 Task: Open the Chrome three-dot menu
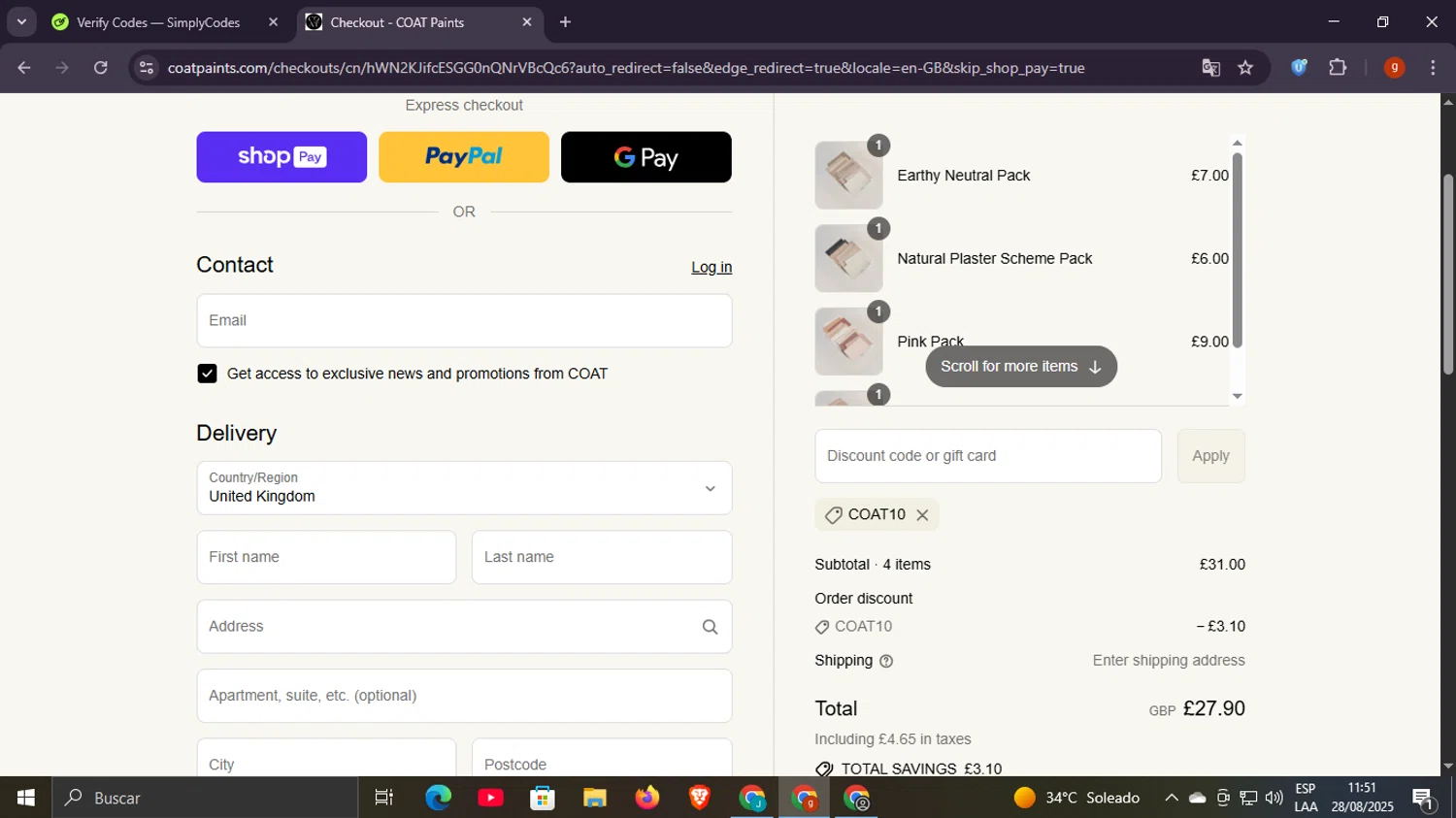click(x=1433, y=68)
